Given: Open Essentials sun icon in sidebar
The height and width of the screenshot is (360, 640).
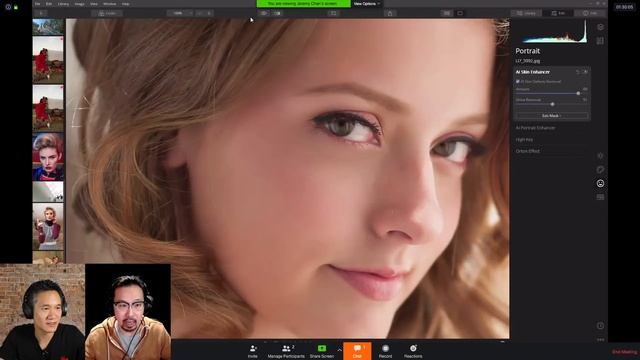Looking at the screenshot, I should click(x=600, y=156).
